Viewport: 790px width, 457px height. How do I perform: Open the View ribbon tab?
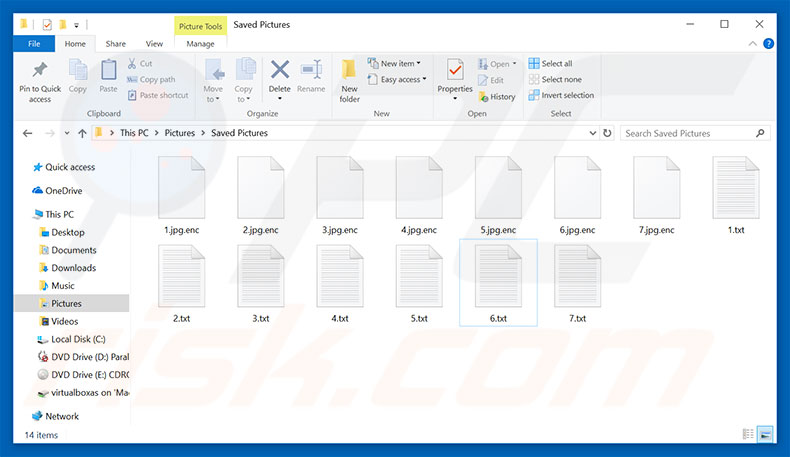[x=154, y=44]
